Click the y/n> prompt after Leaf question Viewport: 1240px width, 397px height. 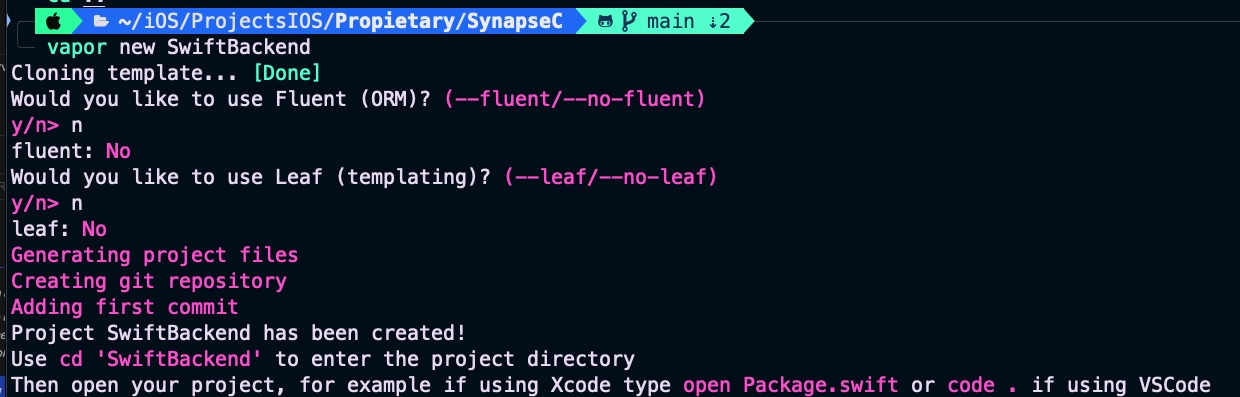[35, 203]
